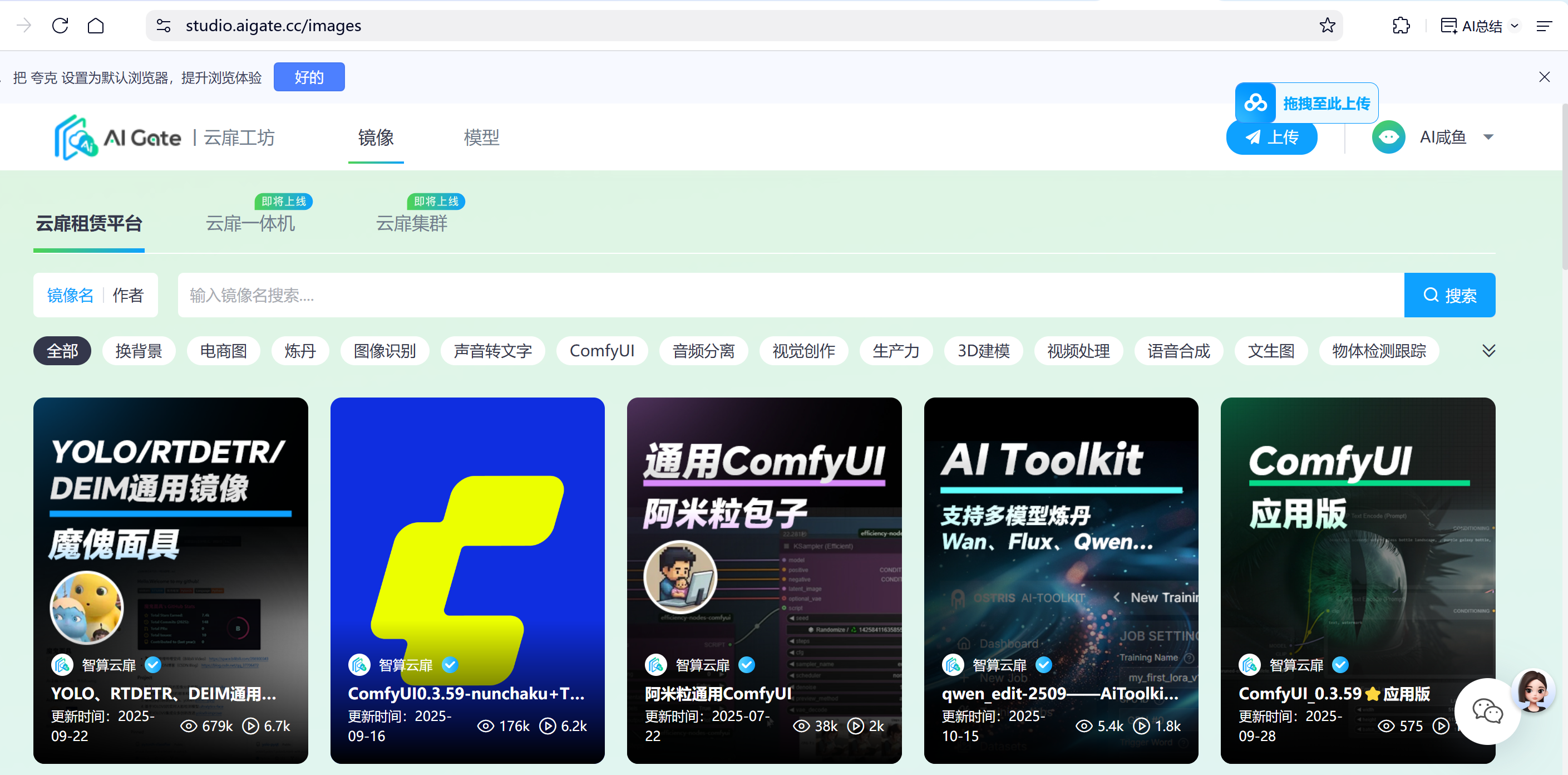Switch search mode to 作者

coord(128,296)
